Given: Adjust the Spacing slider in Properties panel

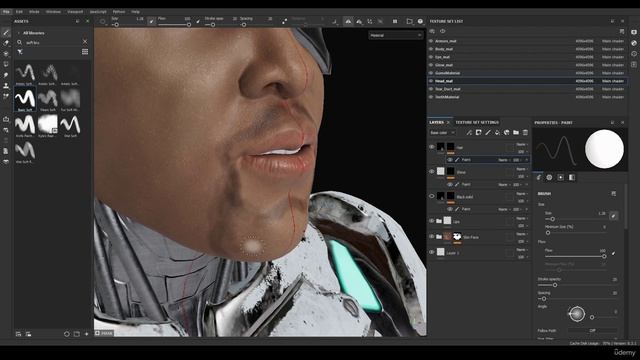Looking at the screenshot, I should pos(578,299).
